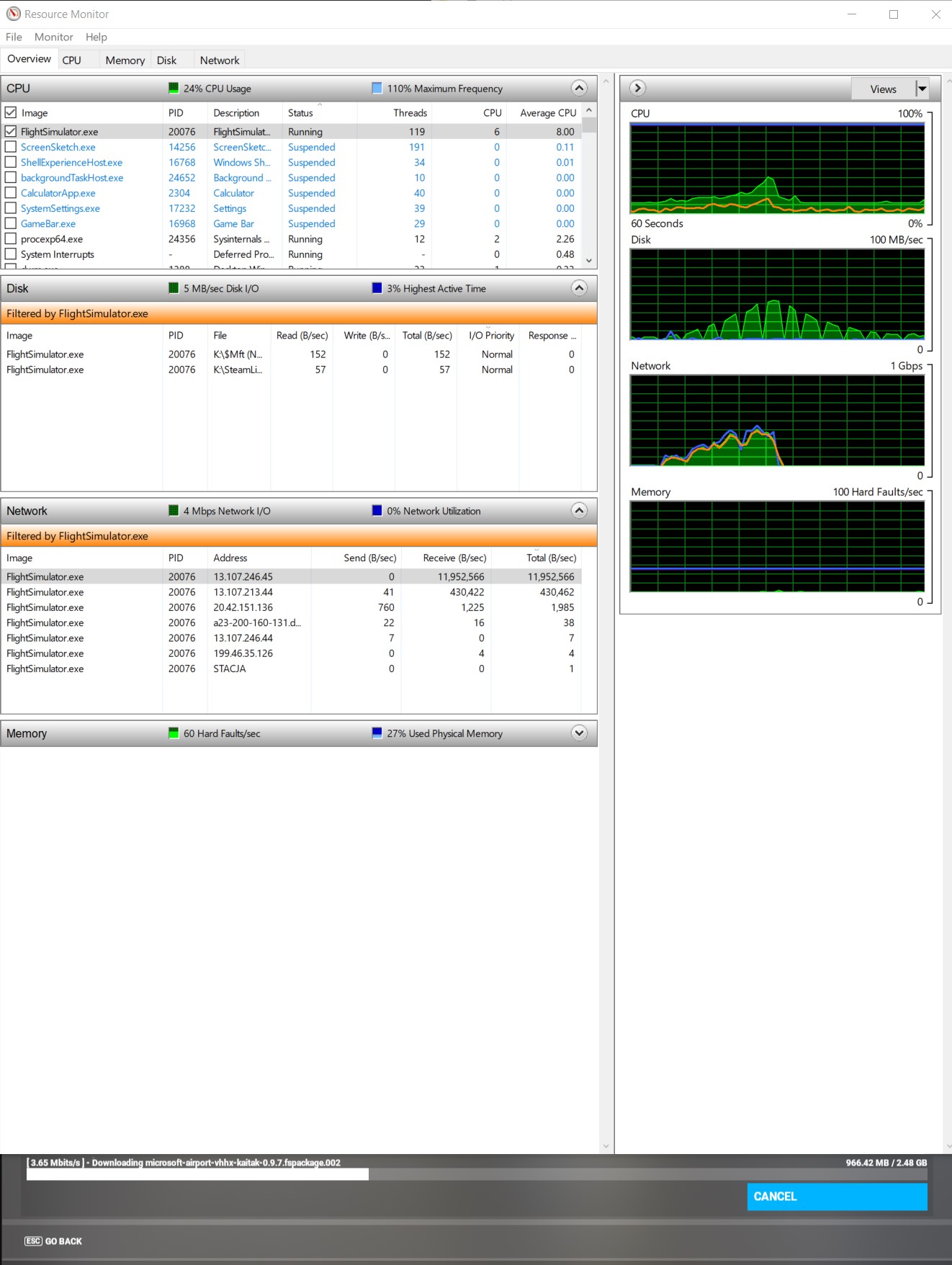Toggle the select-all Image checkbox in the CPU header
Screen dimensions: 952x1265
point(11,112)
